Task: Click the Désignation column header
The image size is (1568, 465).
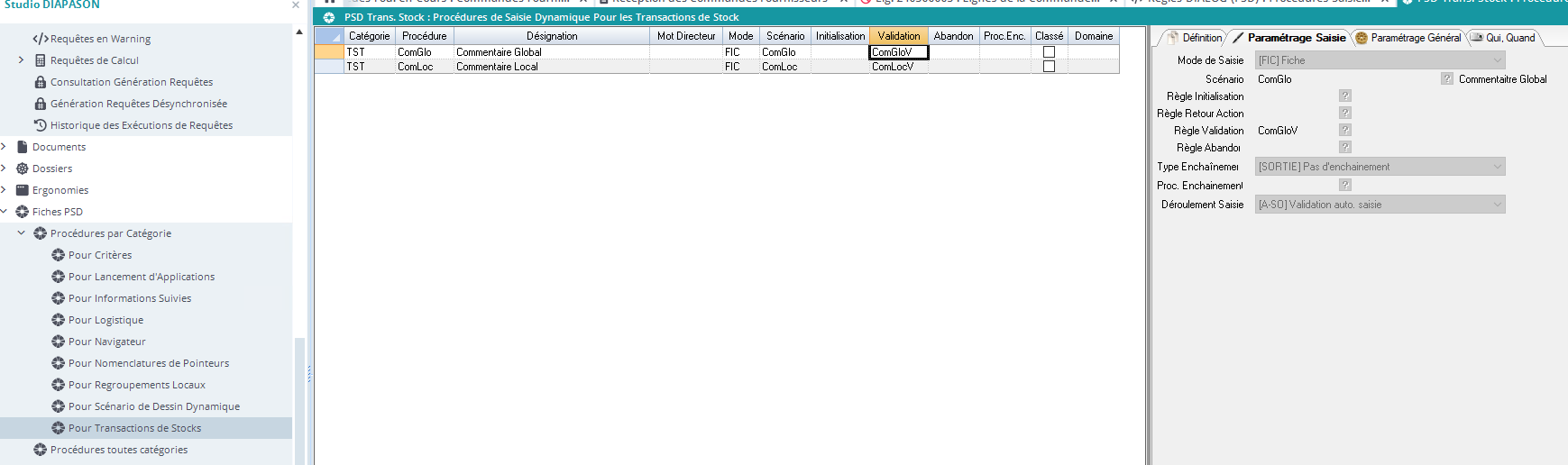Action: [551, 36]
